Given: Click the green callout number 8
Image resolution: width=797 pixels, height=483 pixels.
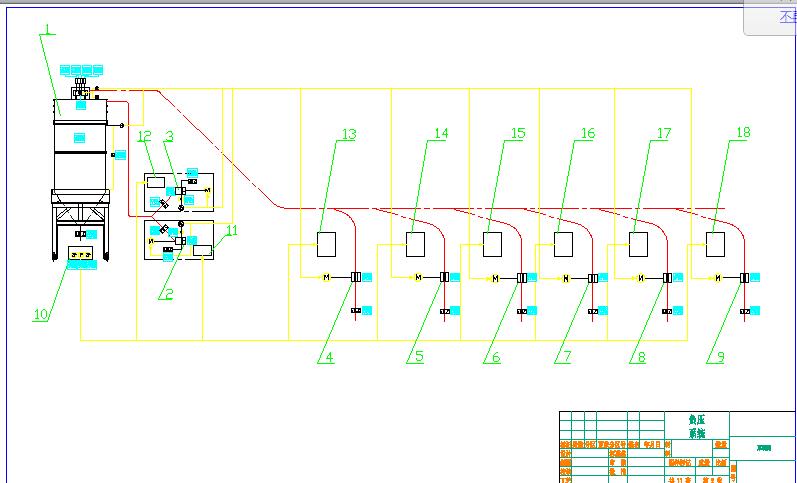Looking at the screenshot, I should tap(641, 357).
